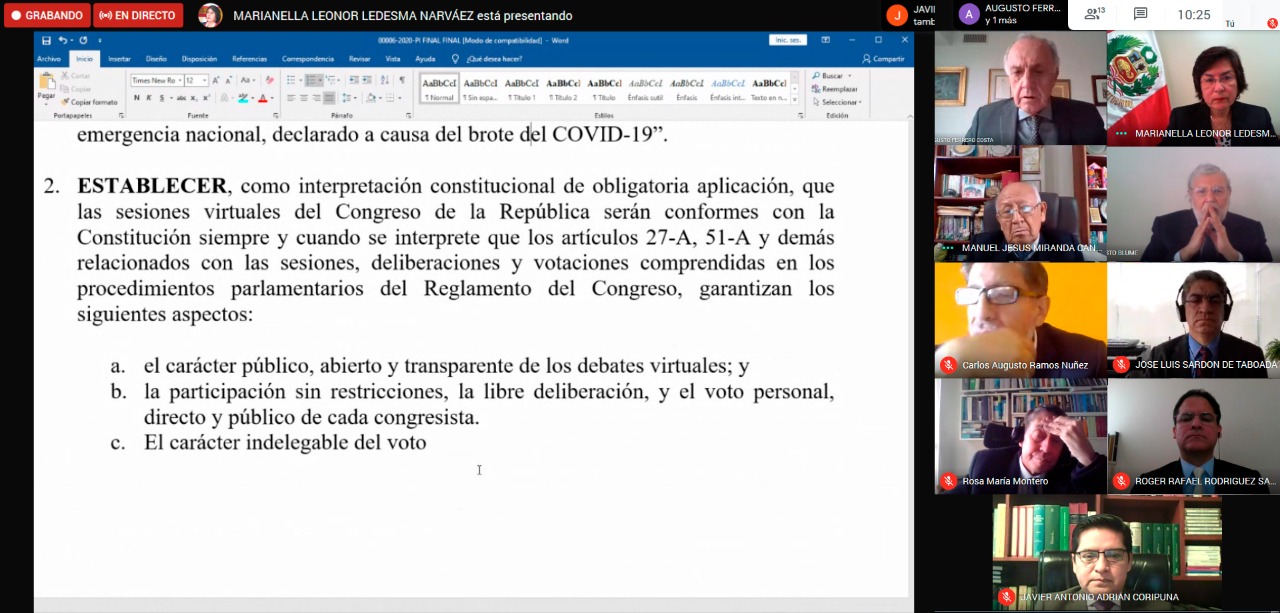Click the Reemplazar button
This screenshot has width=1280, height=613.
coord(835,89)
